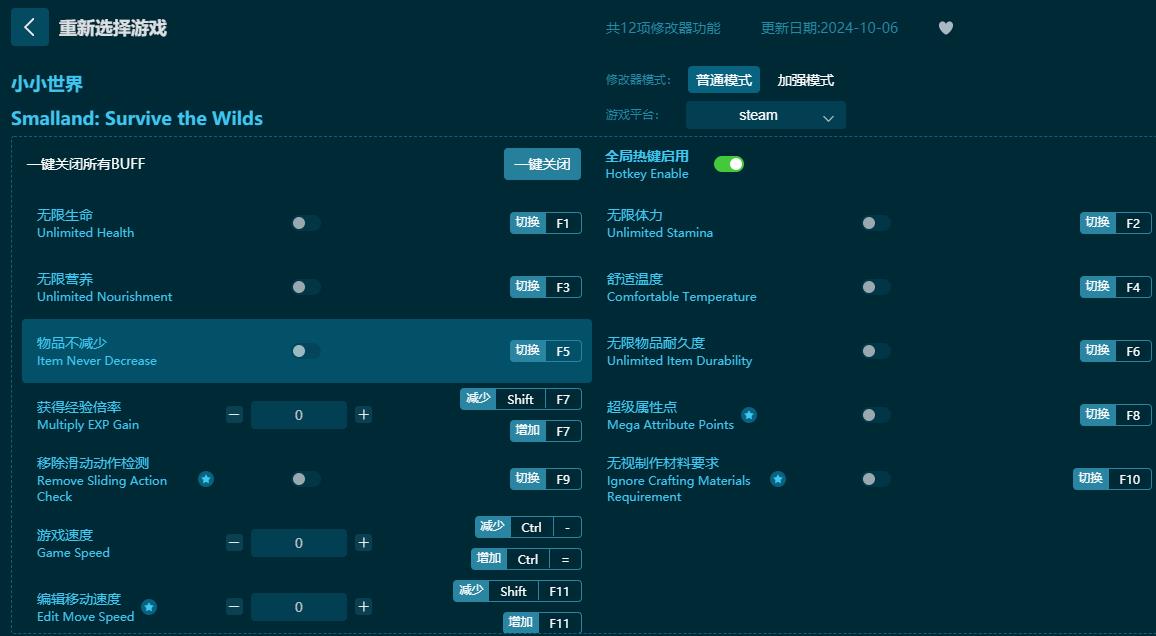Click minus icon for Game Speed

[234, 542]
